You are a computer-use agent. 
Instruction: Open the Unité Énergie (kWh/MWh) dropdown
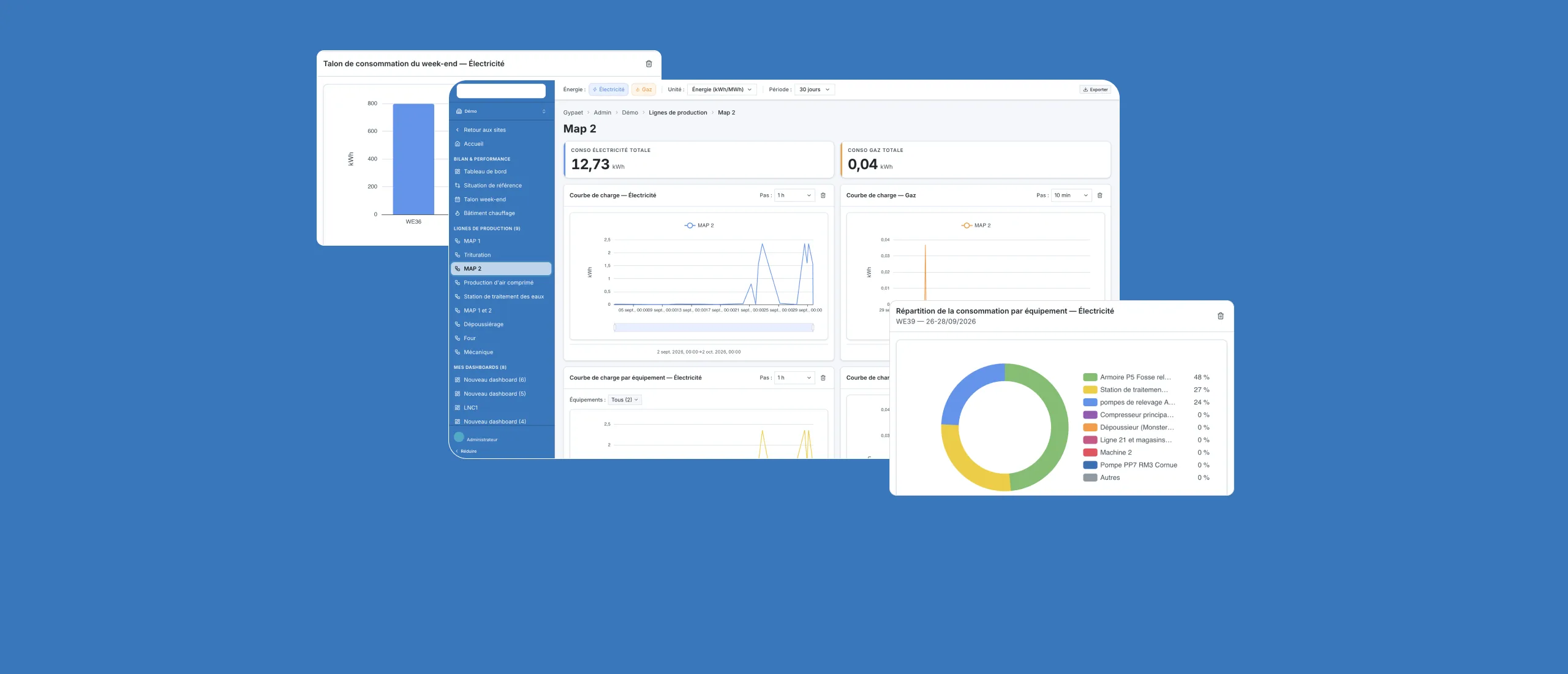click(722, 89)
